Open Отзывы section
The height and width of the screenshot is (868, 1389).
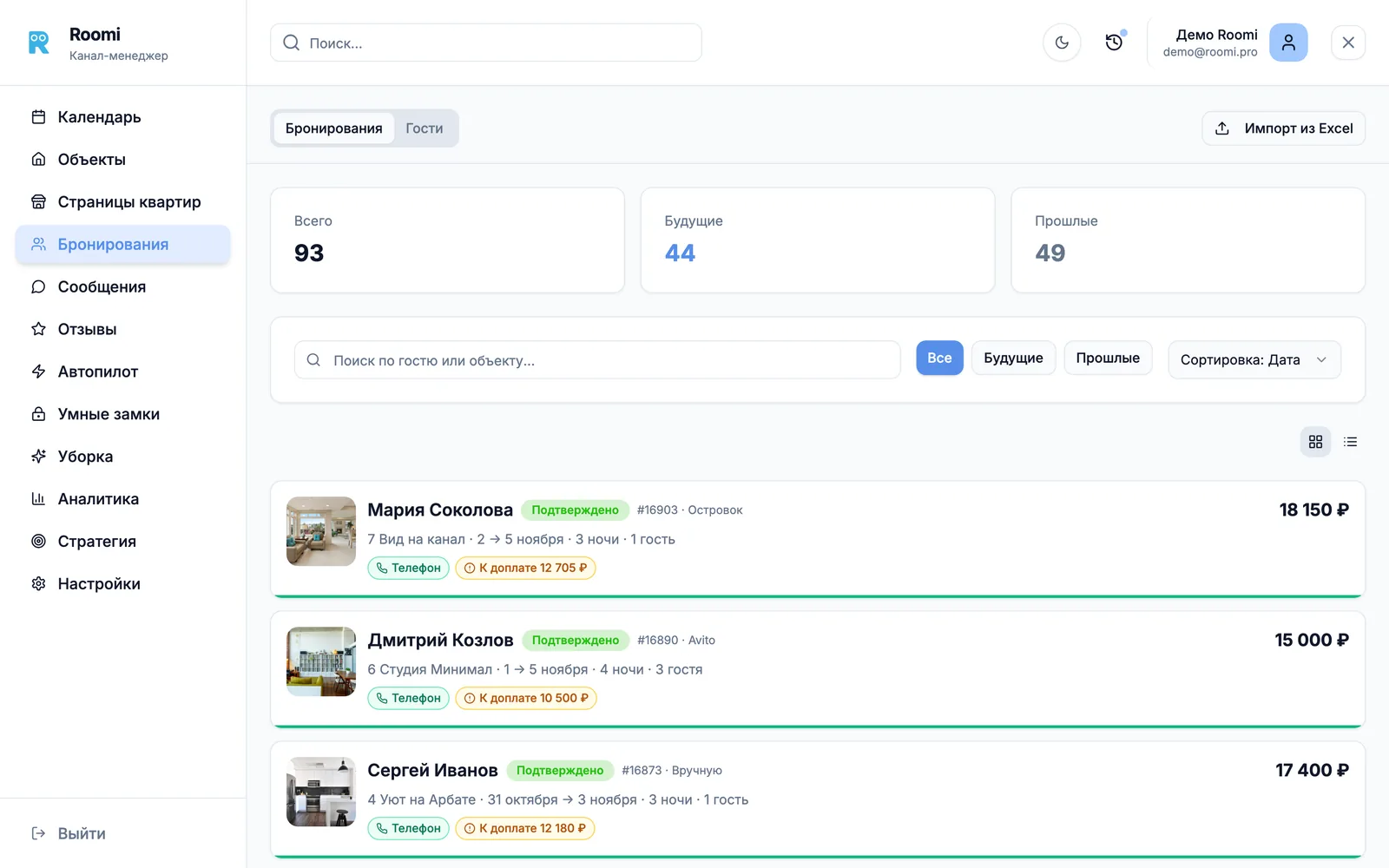click(x=122, y=330)
